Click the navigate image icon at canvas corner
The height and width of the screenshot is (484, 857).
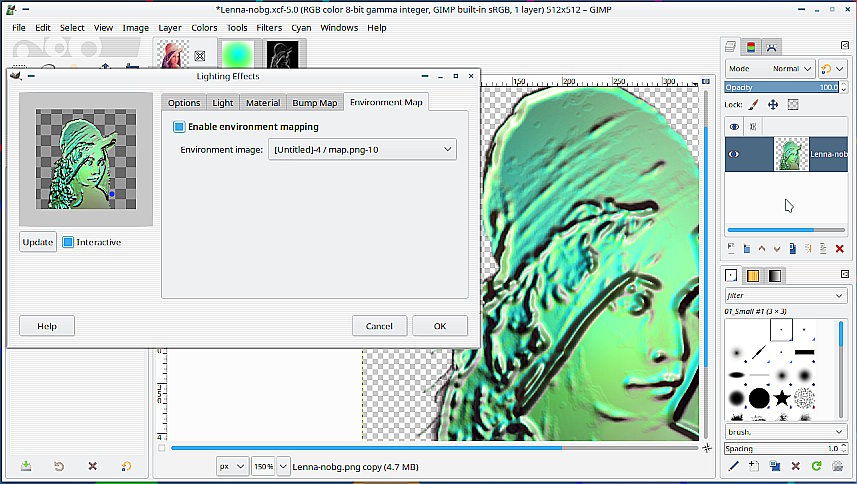click(707, 448)
